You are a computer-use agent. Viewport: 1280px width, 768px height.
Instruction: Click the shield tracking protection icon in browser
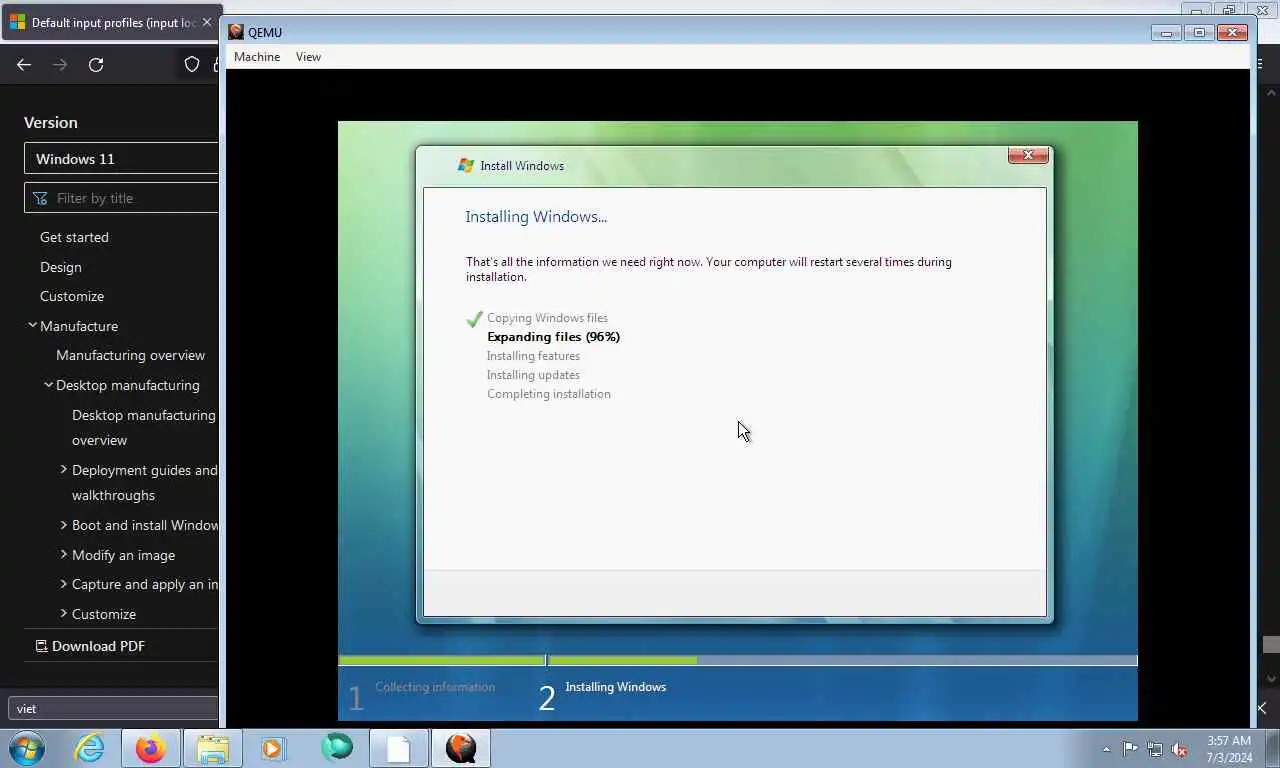pyautogui.click(x=192, y=65)
